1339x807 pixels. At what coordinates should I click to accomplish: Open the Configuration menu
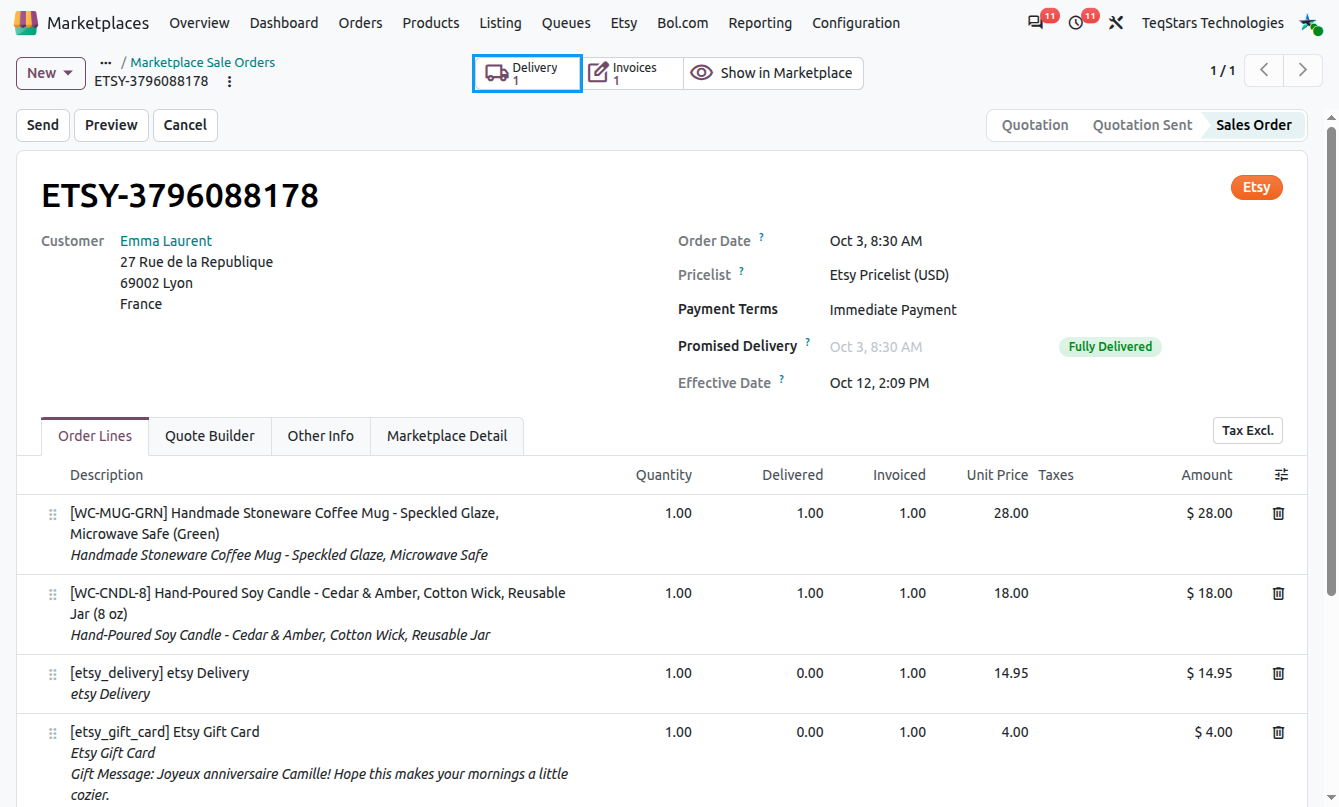(856, 22)
